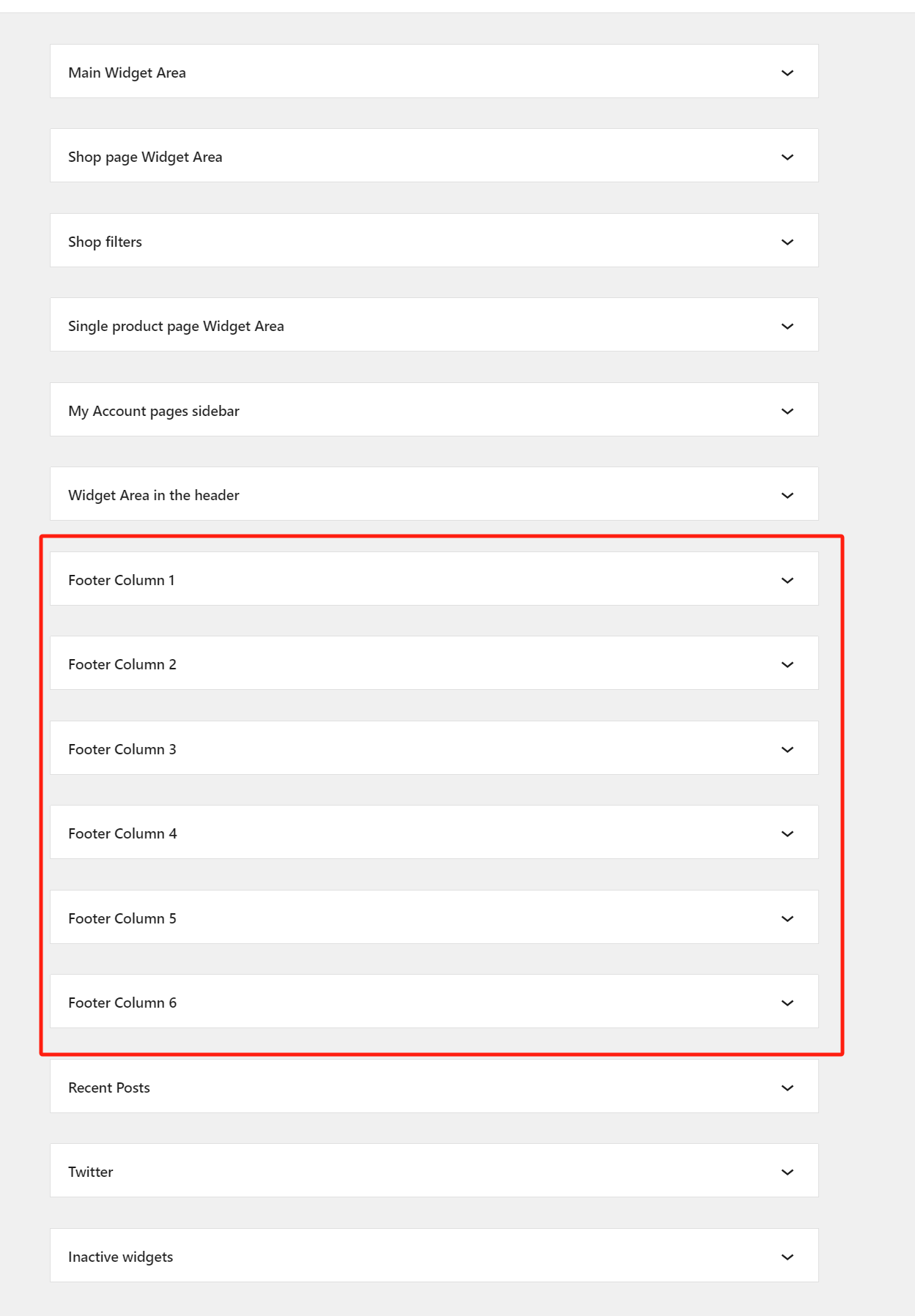Image resolution: width=915 pixels, height=1316 pixels.
Task: Expand the Recent Posts chevron
Action: click(788, 1088)
